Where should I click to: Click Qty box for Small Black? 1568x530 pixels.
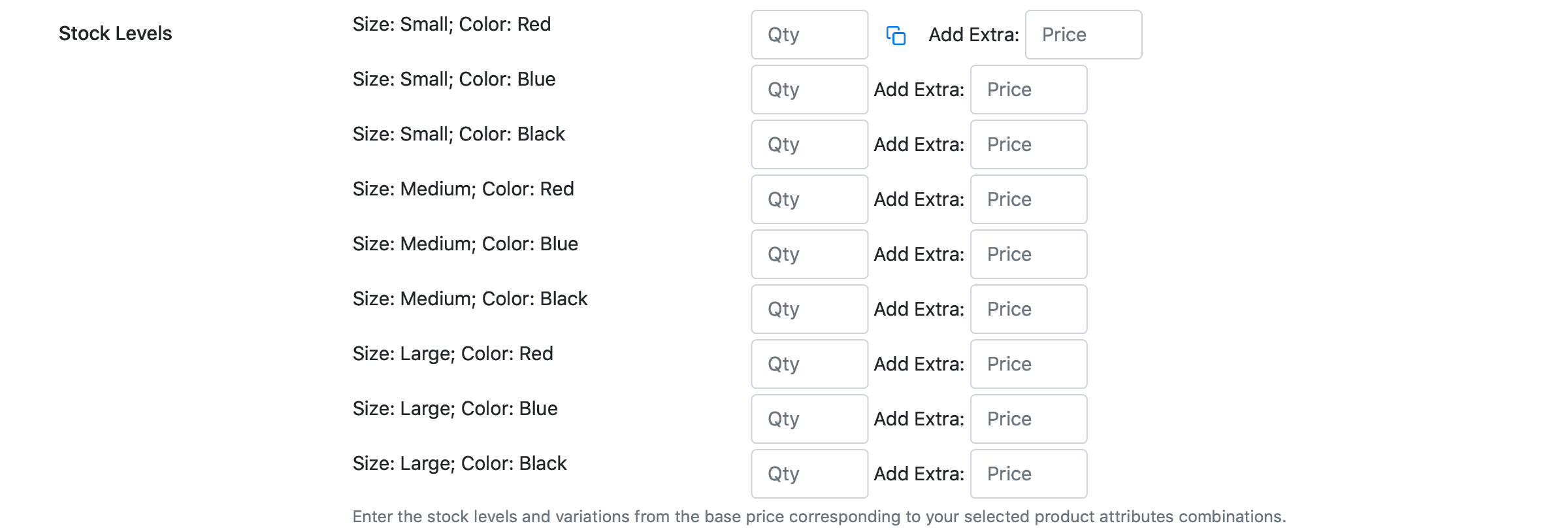click(809, 144)
